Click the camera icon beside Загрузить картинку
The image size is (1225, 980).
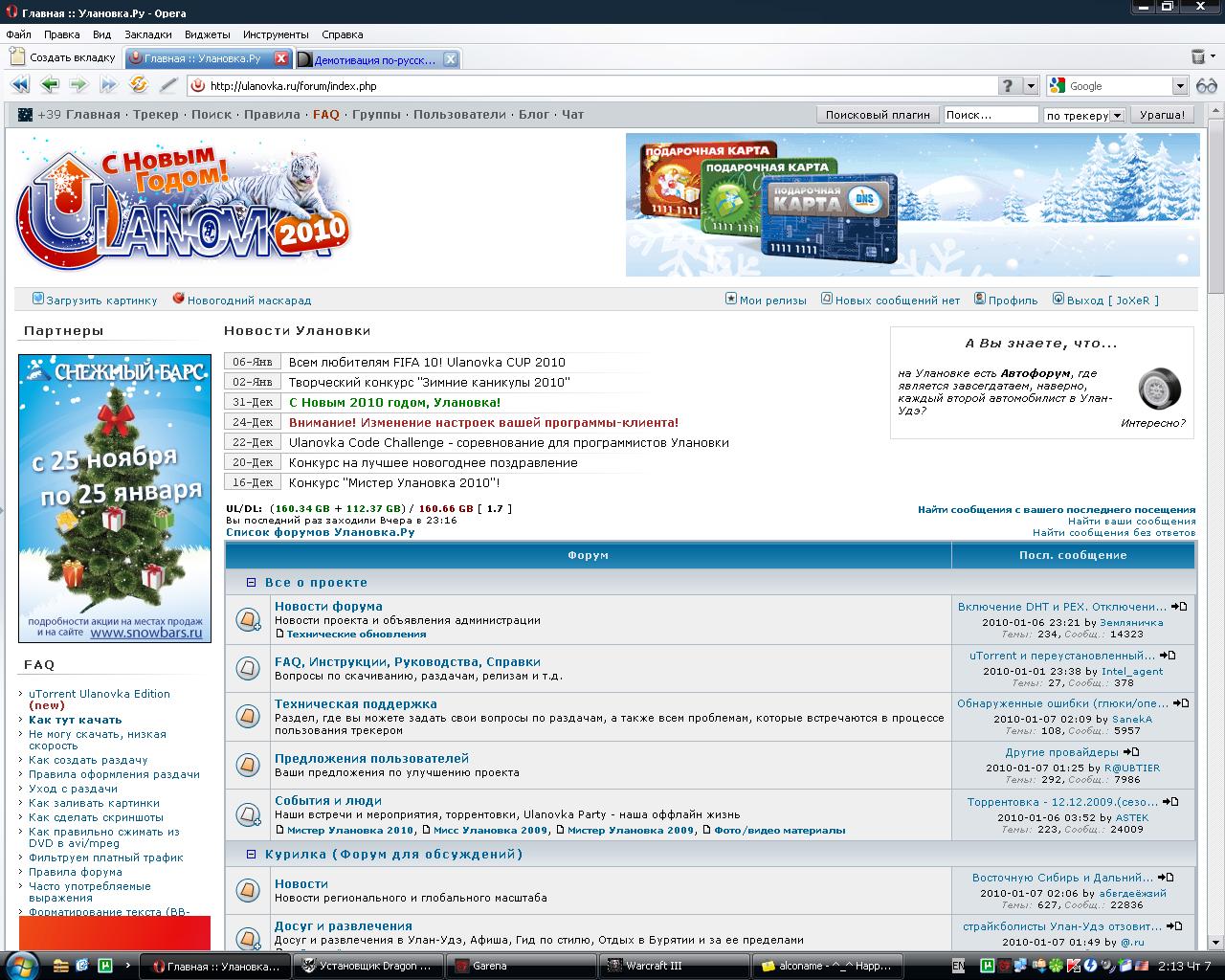[36, 299]
